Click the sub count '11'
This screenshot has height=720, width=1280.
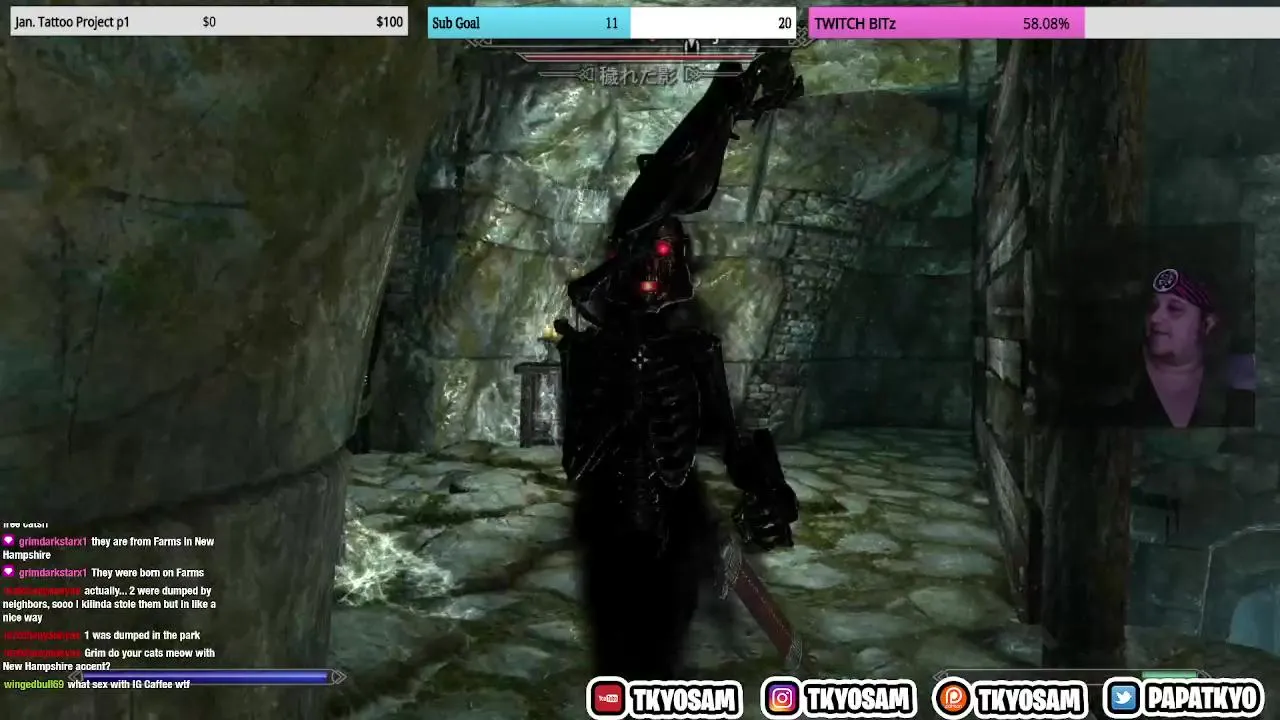612,23
